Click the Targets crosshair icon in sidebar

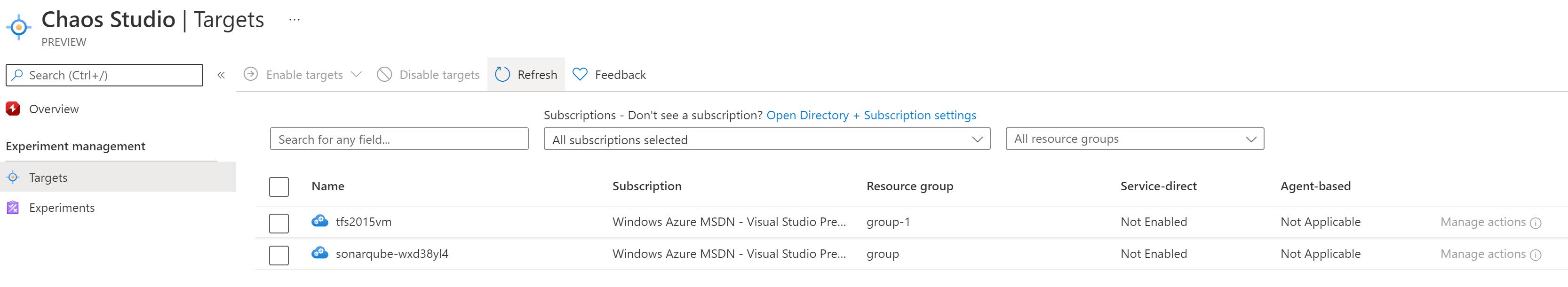[x=13, y=177]
